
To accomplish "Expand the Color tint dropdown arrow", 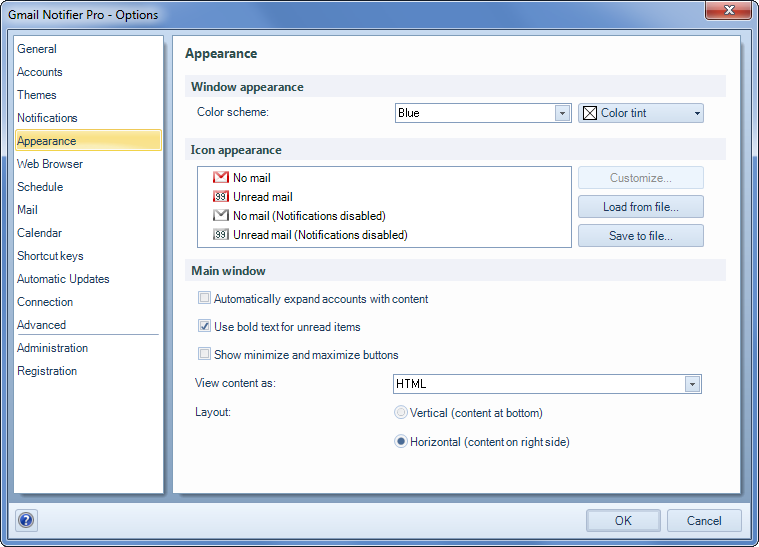I will pos(697,113).
